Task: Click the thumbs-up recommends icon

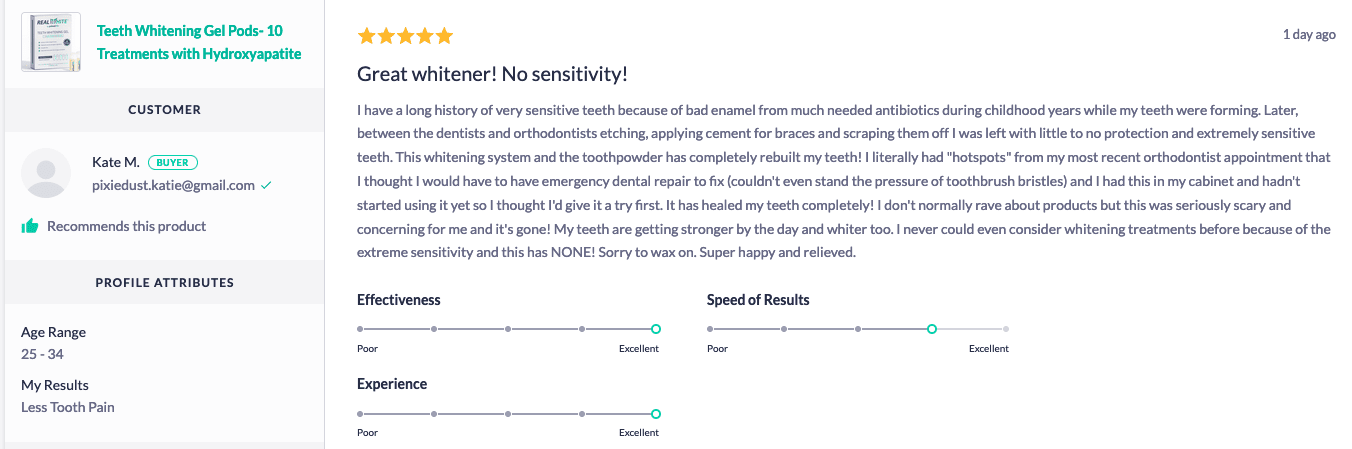Action: click(x=30, y=226)
